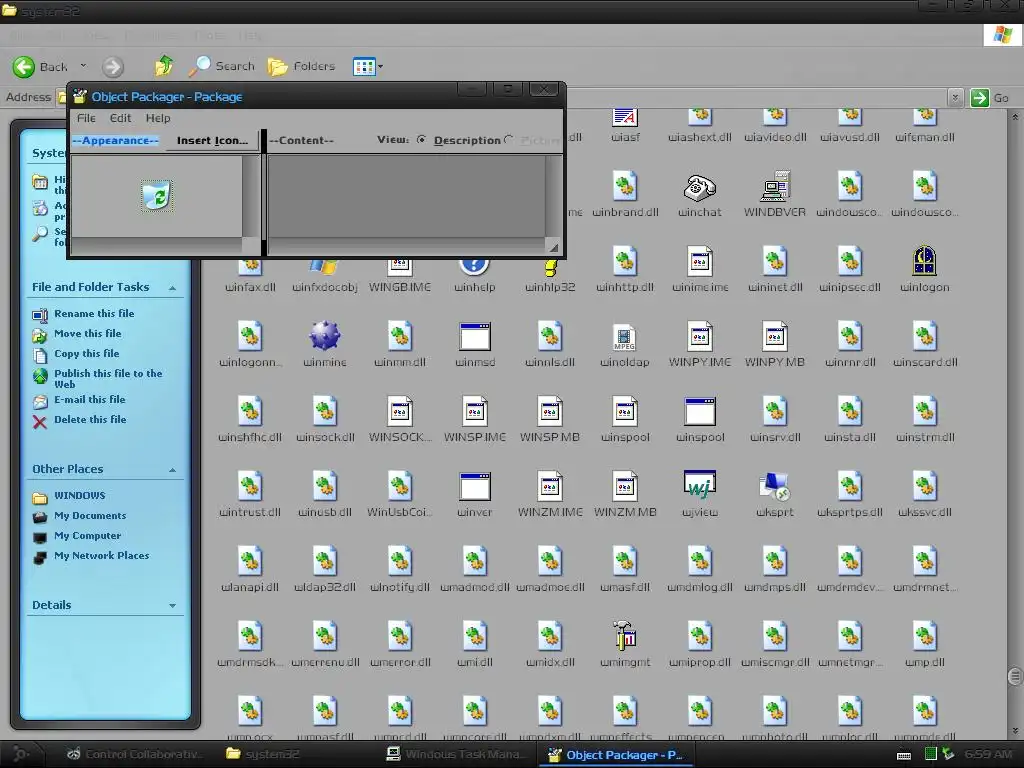Image resolution: width=1024 pixels, height=768 pixels.
Task: Click the Appearance pane label
Action: pyautogui.click(x=116, y=140)
